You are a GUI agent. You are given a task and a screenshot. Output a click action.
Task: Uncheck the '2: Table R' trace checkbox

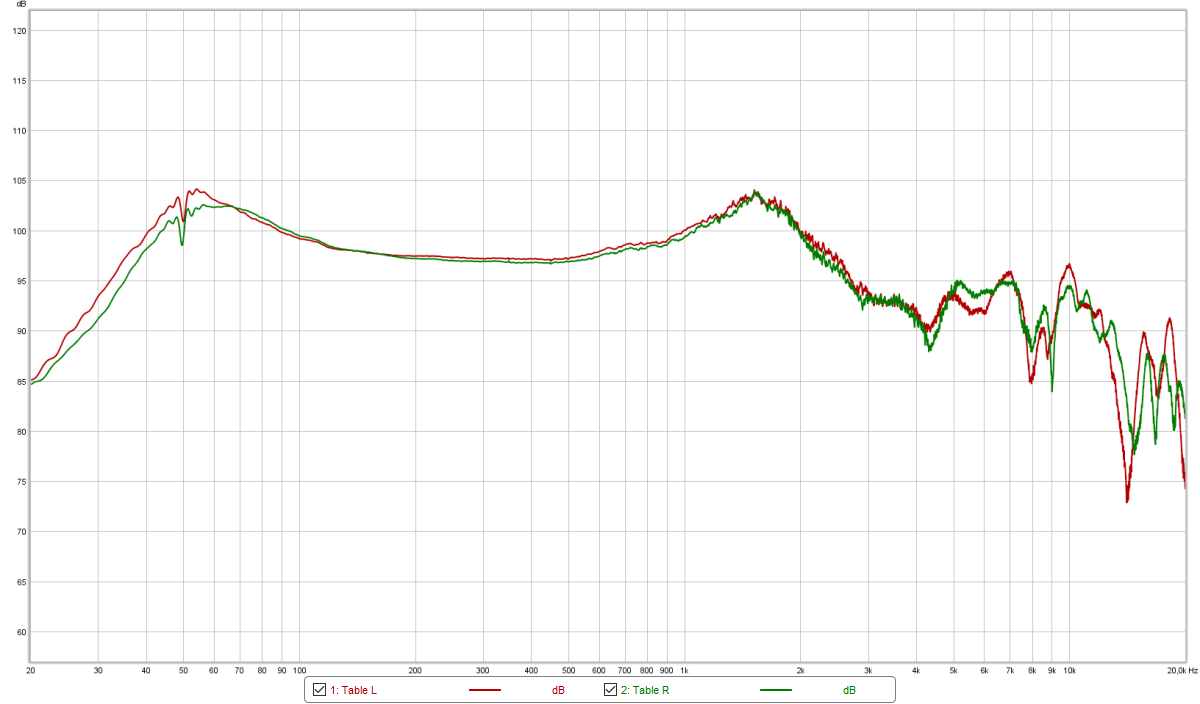610,690
